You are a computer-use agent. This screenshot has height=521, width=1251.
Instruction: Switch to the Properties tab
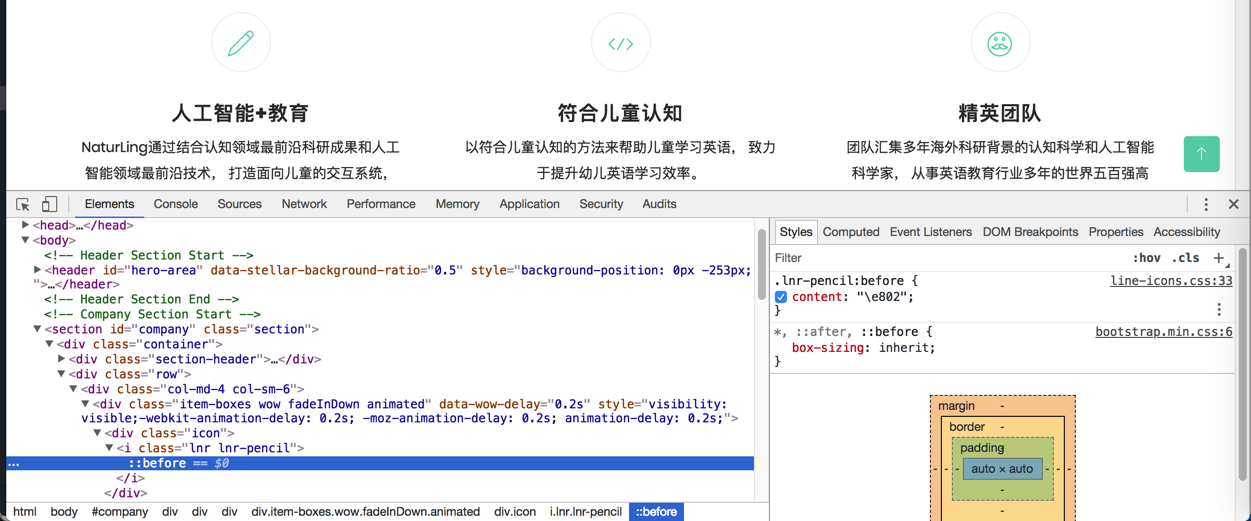1116,232
